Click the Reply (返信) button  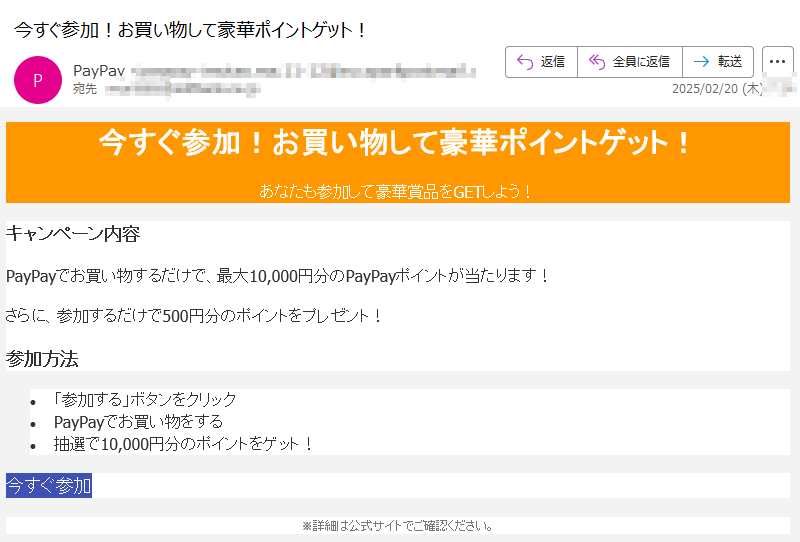point(541,62)
